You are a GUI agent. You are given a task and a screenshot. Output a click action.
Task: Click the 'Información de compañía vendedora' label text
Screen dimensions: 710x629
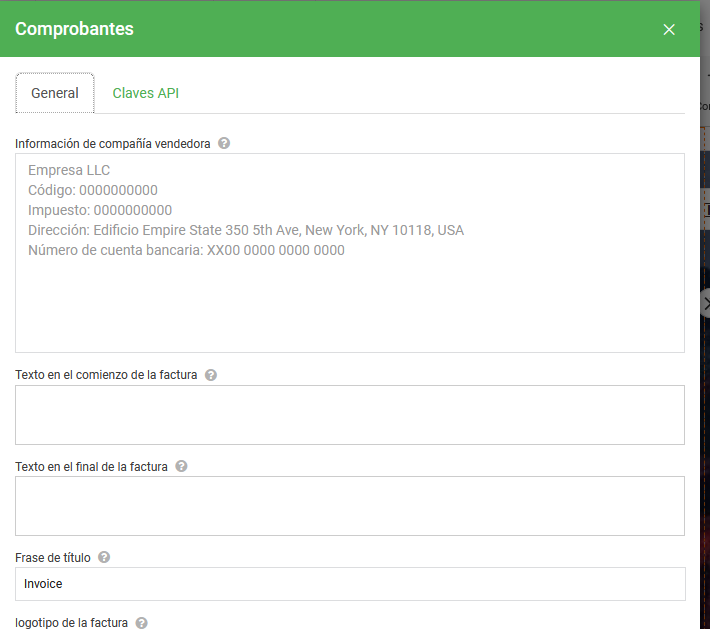pos(113,144)
